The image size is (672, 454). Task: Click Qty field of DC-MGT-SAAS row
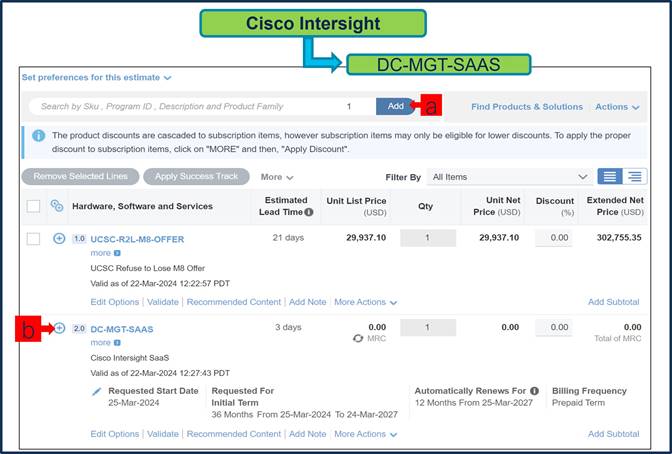click(428, 328)
